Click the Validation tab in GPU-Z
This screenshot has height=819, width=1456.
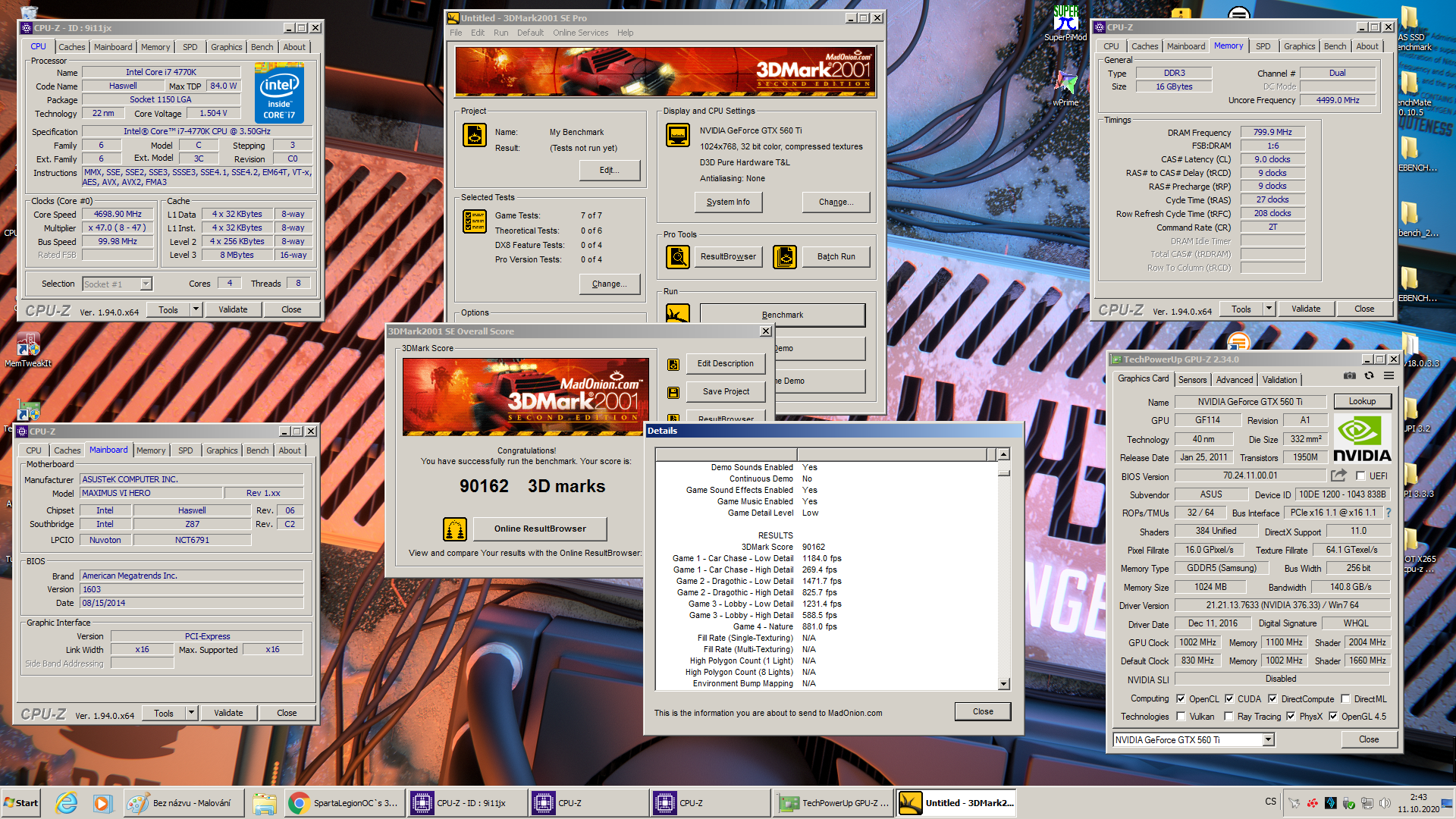1279,380
